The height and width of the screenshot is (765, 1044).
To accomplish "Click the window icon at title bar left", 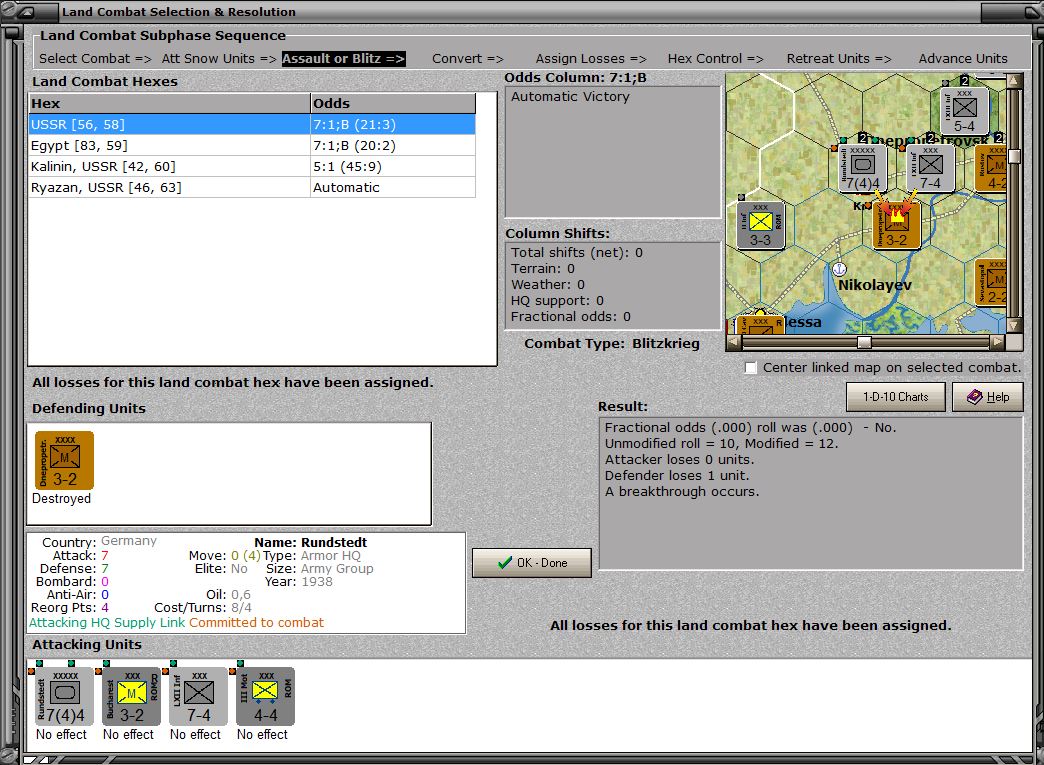I will 27,11.
